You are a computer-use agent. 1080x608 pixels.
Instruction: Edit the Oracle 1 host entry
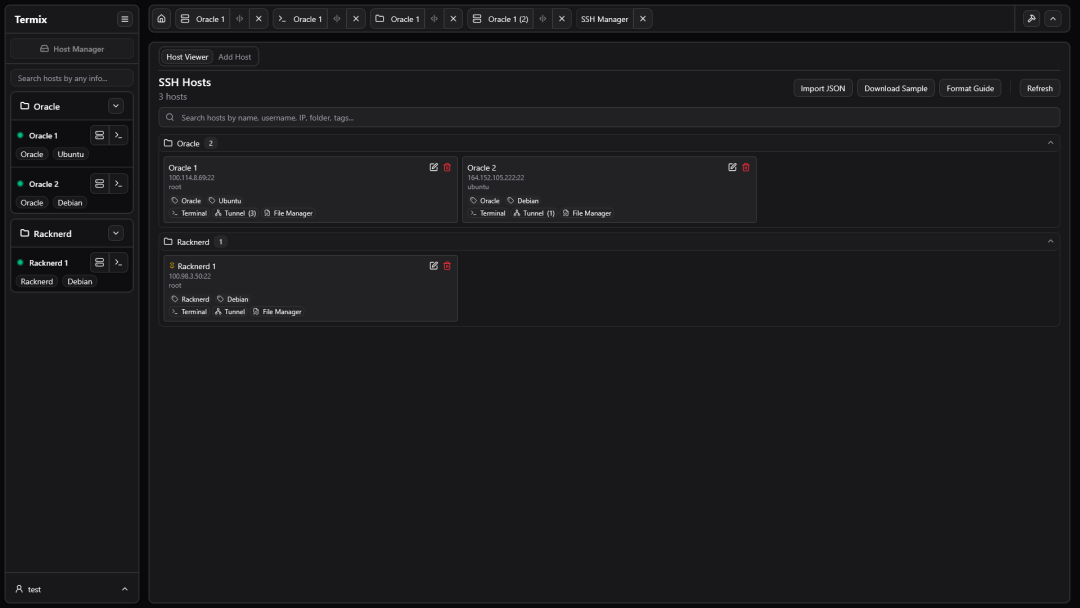coord(434,167)
